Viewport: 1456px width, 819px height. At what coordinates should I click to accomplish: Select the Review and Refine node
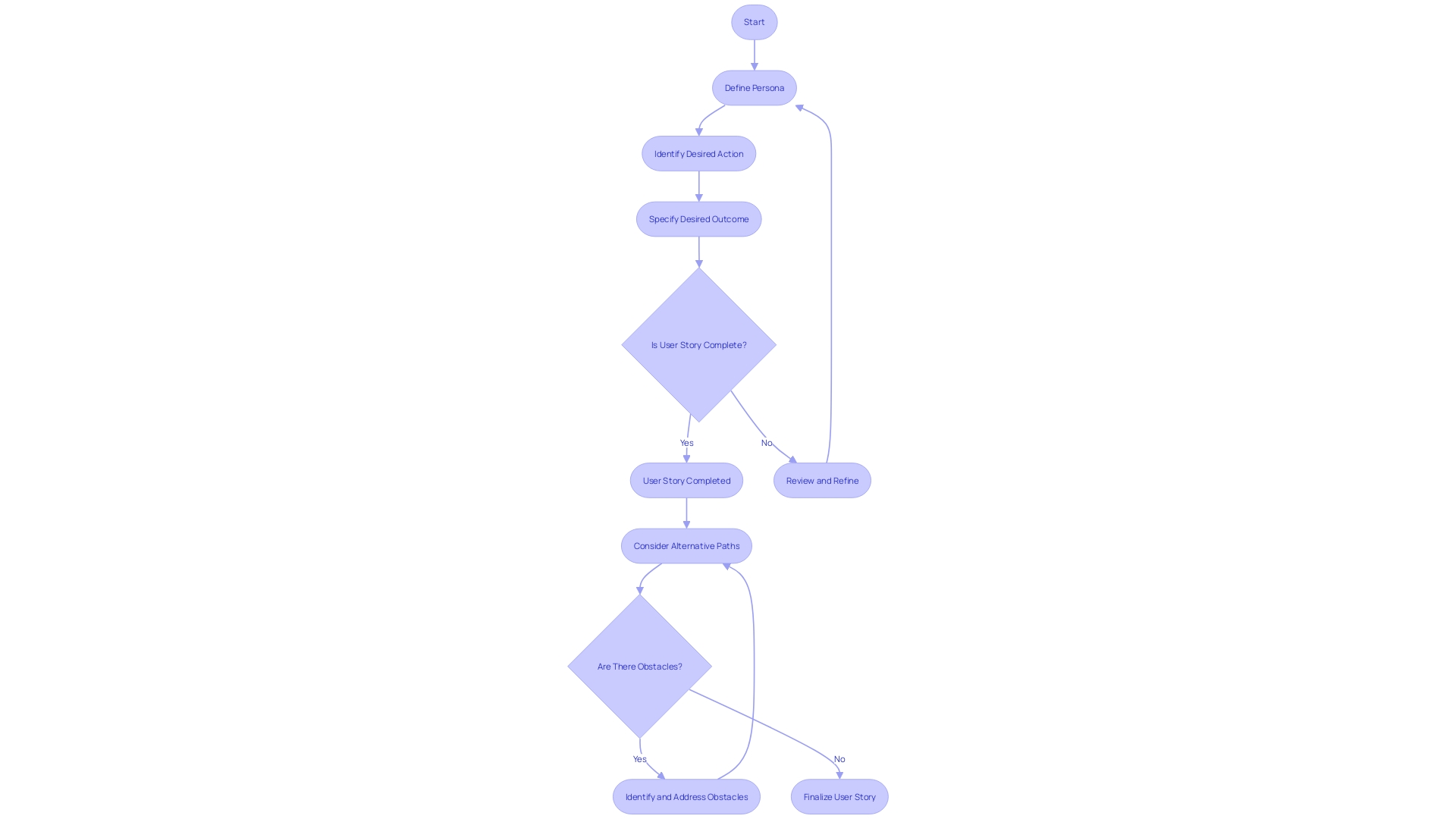(822, 480)
